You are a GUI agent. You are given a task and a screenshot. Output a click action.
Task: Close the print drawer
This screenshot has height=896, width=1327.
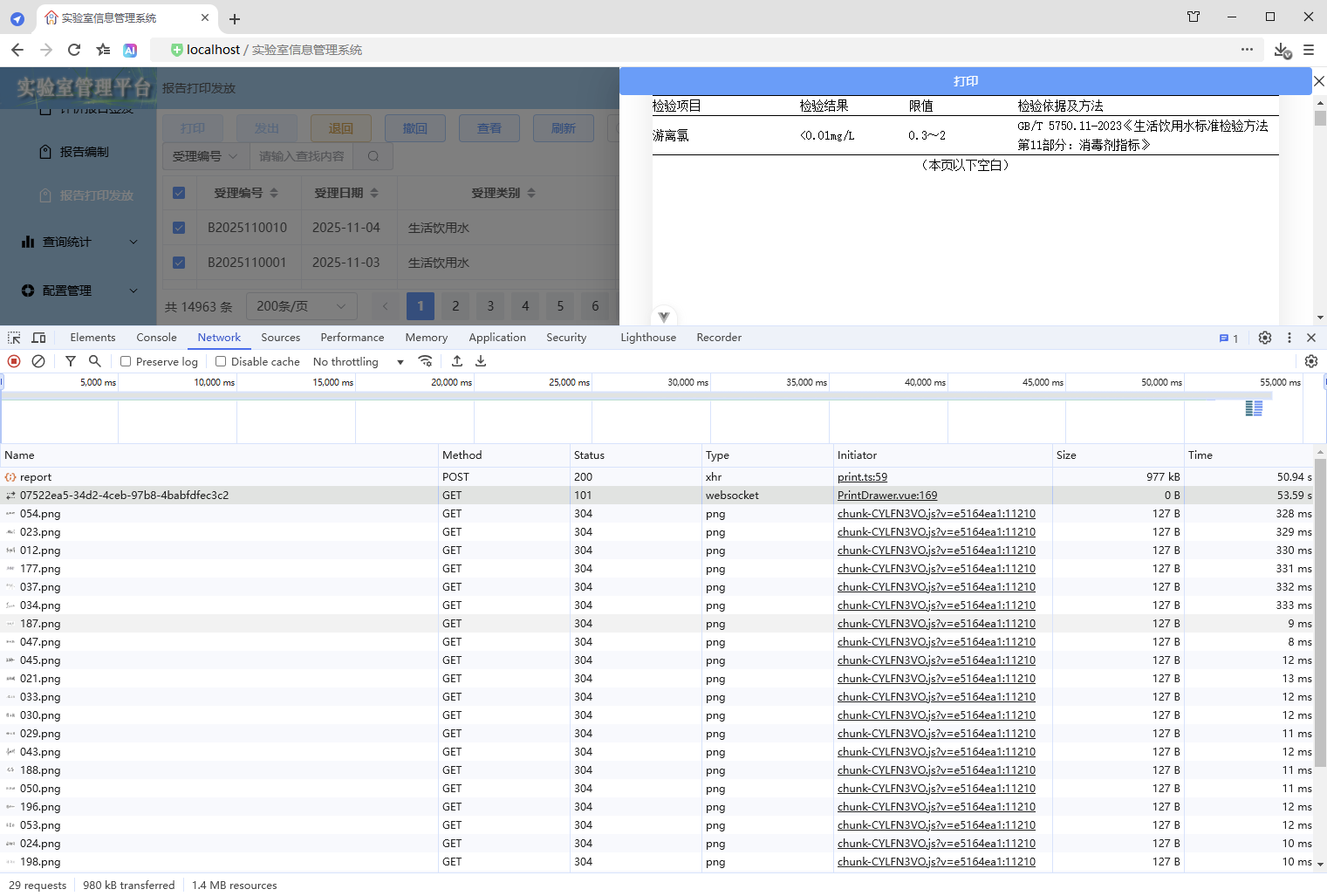coord(1319,81)
